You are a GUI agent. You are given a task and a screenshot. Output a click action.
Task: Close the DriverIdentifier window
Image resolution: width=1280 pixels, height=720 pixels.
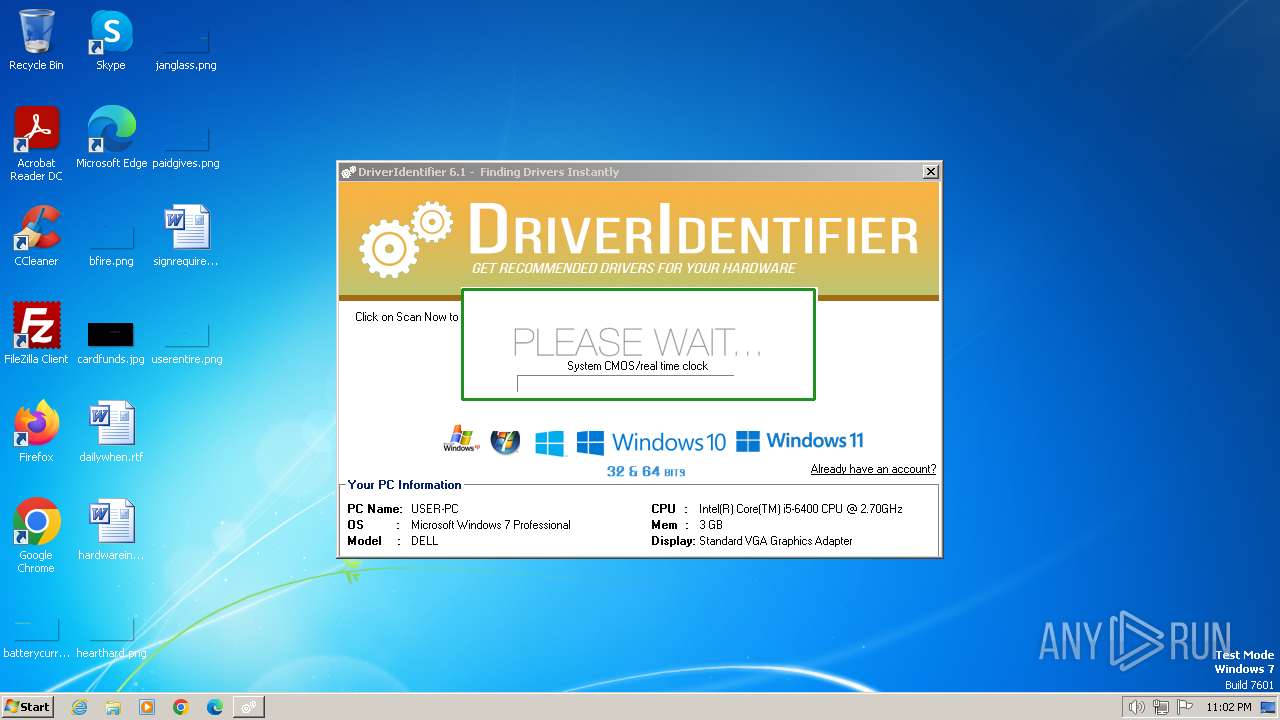[x=930, y=172]
